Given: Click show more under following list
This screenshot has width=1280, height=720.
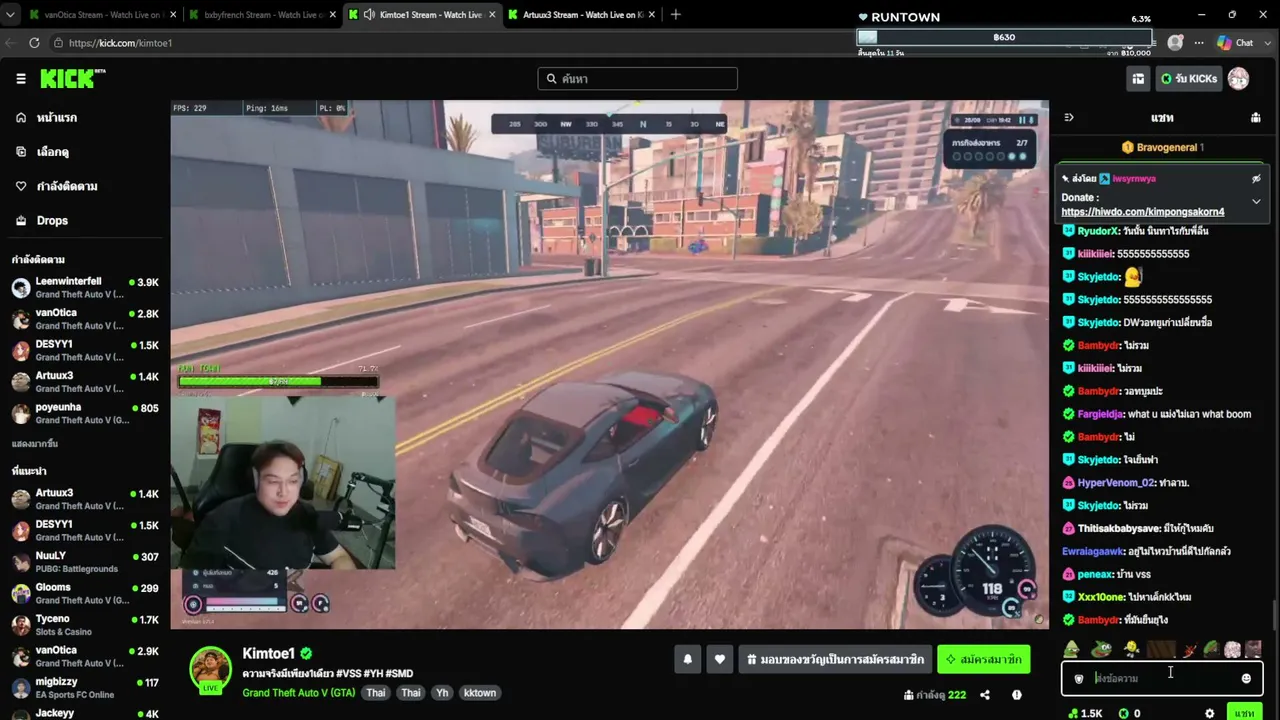Looking at the screenshot, I should (35, 443).
